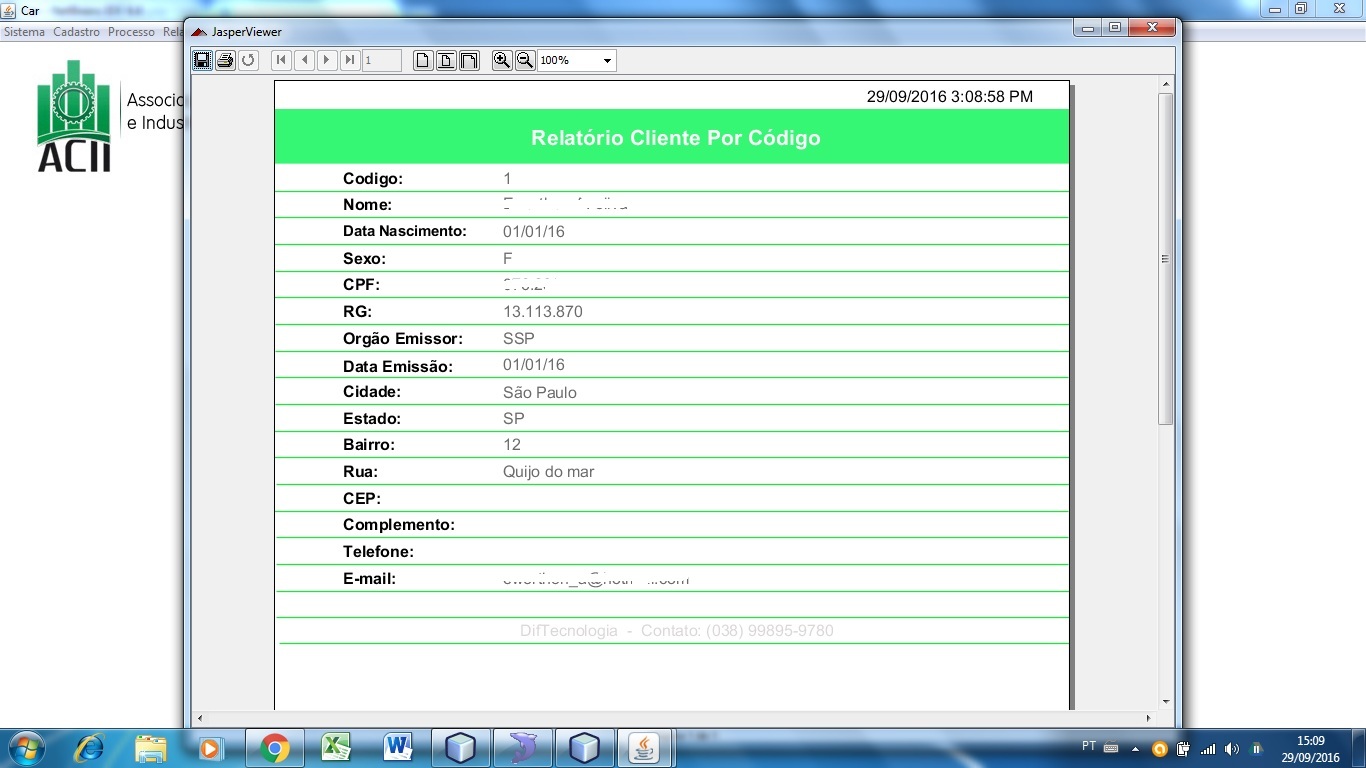Open the 100% zoom ratio dropdown
Image resolution: width=1366 pixels, height=768 pixels.
point(577,60)
